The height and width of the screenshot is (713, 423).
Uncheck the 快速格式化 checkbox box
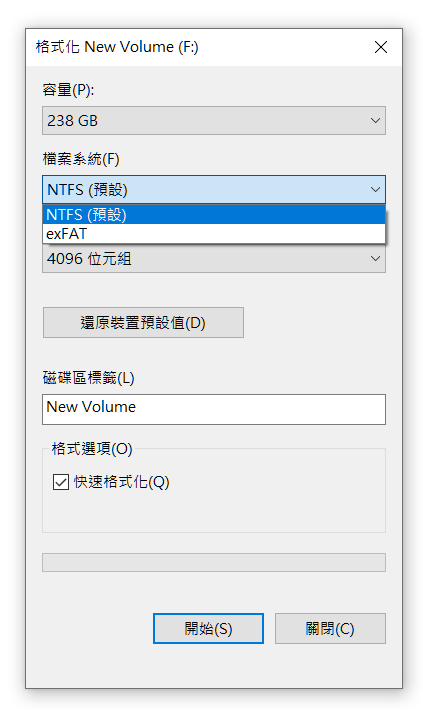61,482
